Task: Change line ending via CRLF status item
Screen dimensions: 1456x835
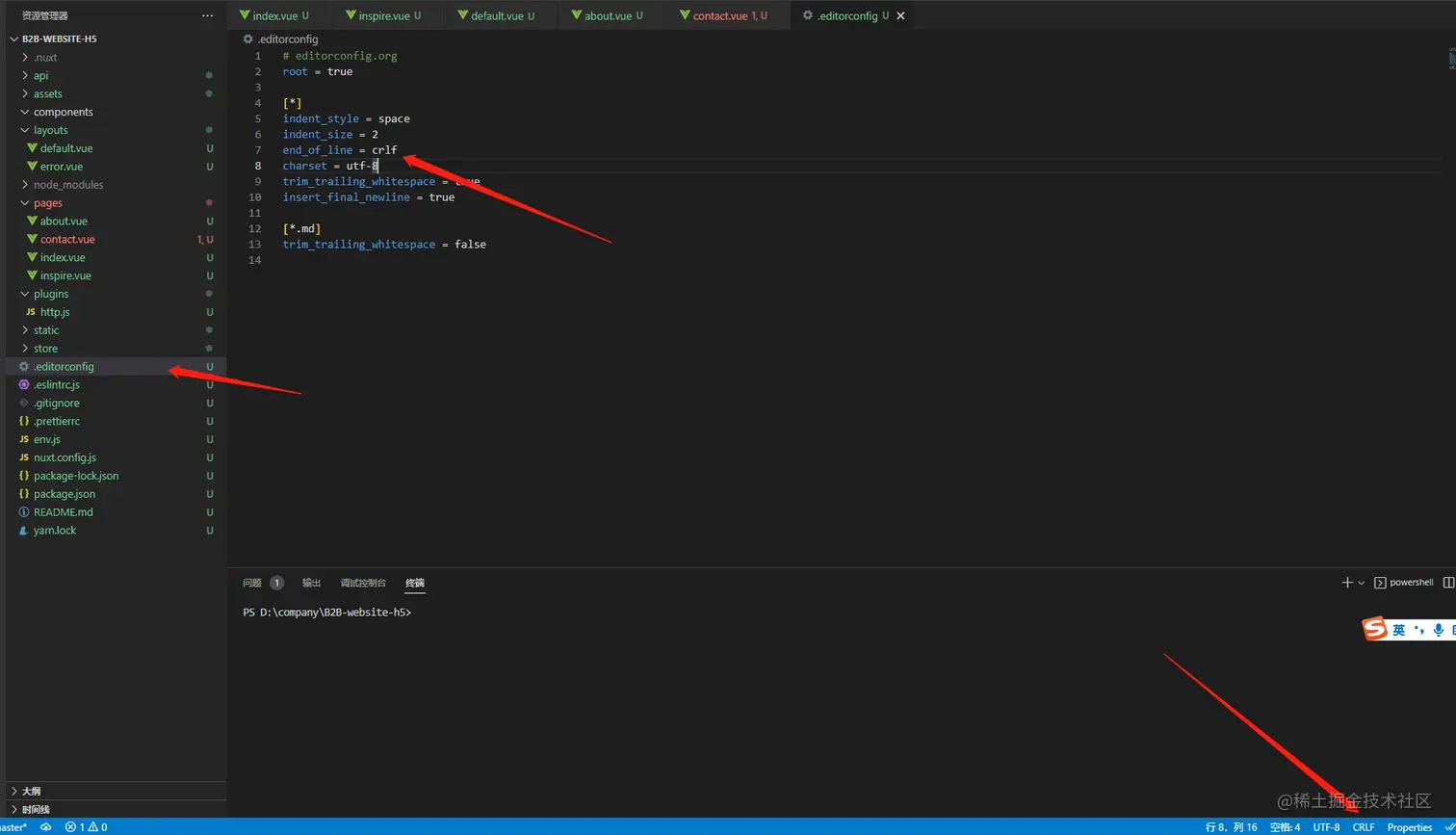Action: tap(1364, 827)
